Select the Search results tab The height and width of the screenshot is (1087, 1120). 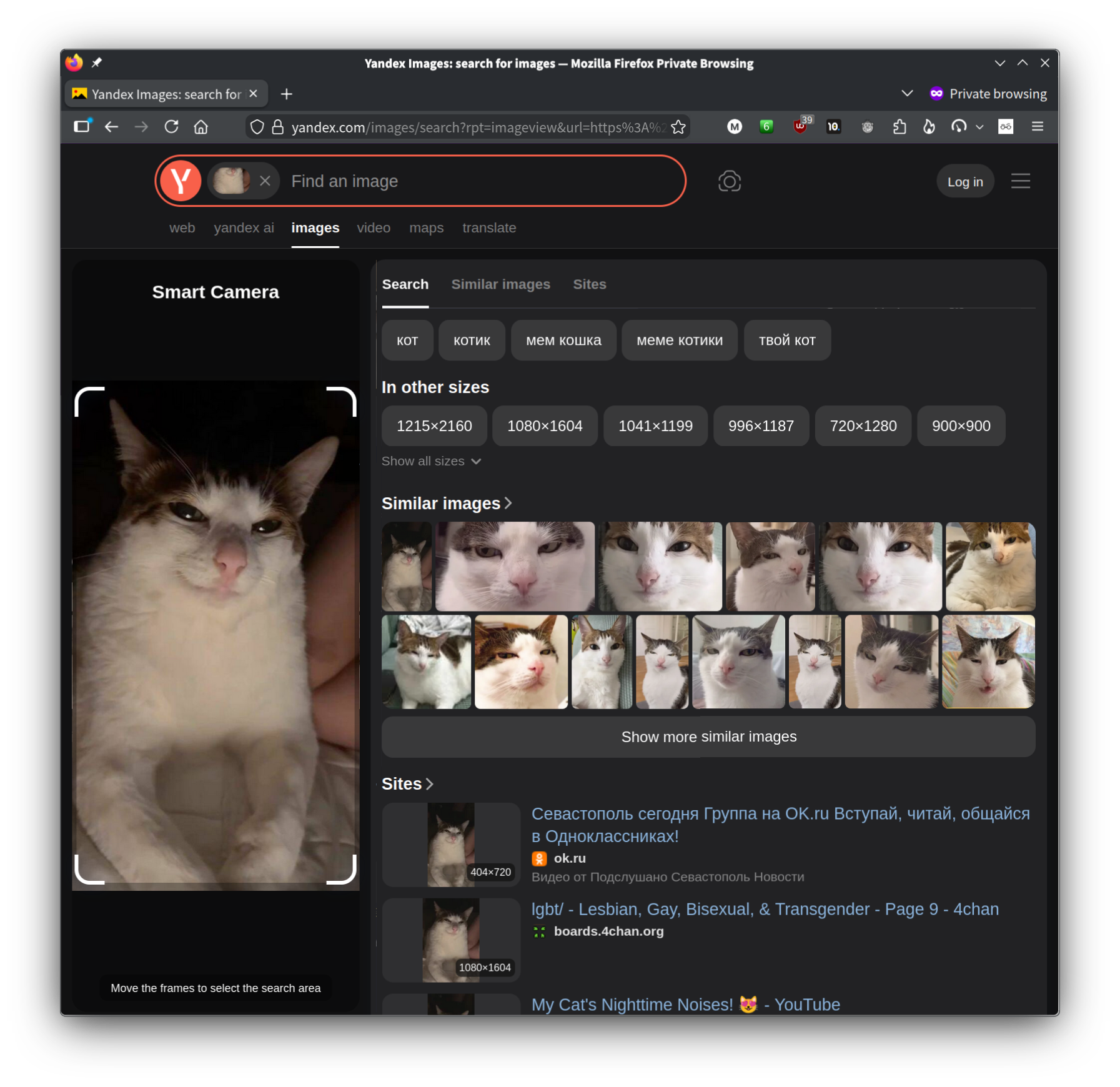[405, 285]
